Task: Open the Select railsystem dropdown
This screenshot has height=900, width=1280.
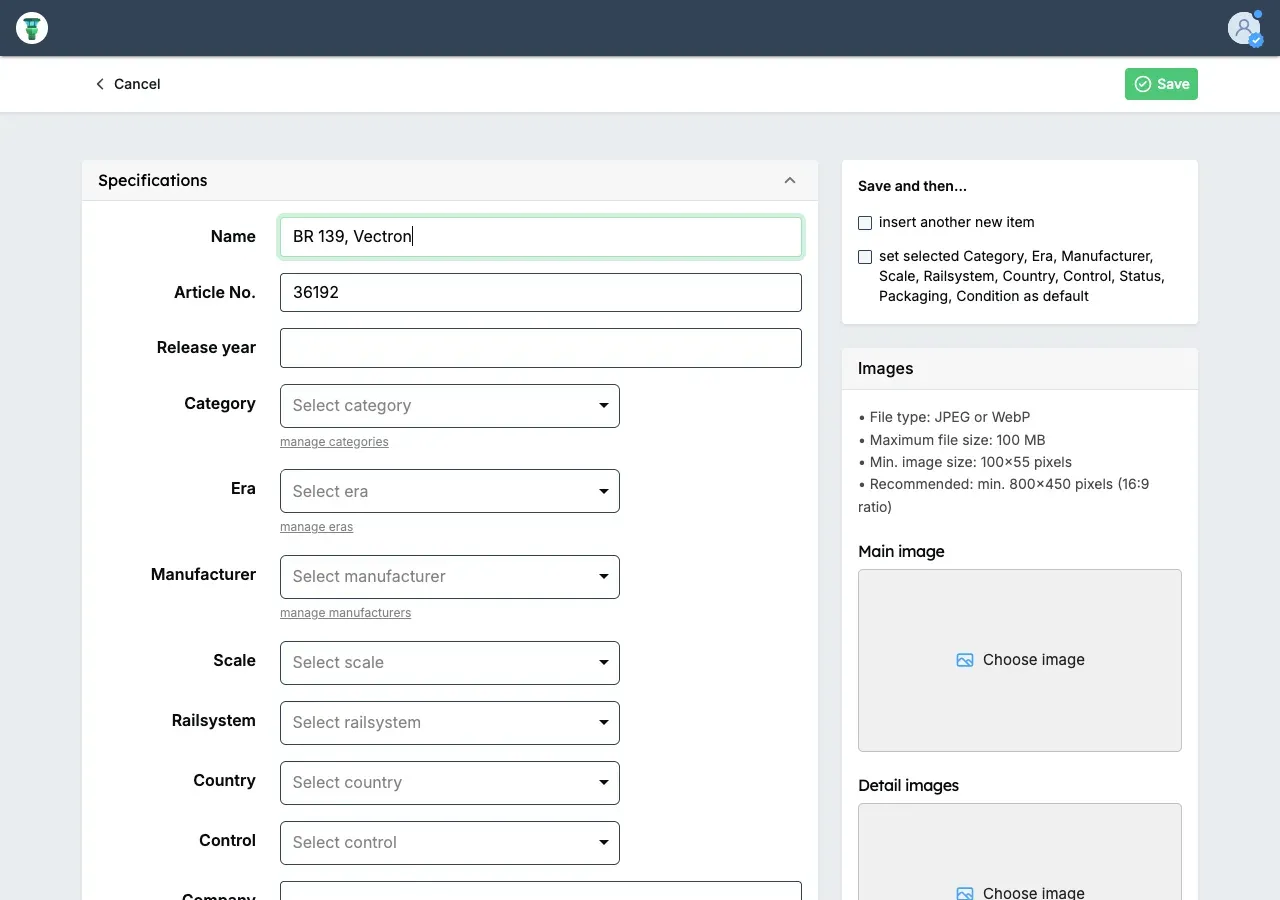Action: [x=450, y=723]
